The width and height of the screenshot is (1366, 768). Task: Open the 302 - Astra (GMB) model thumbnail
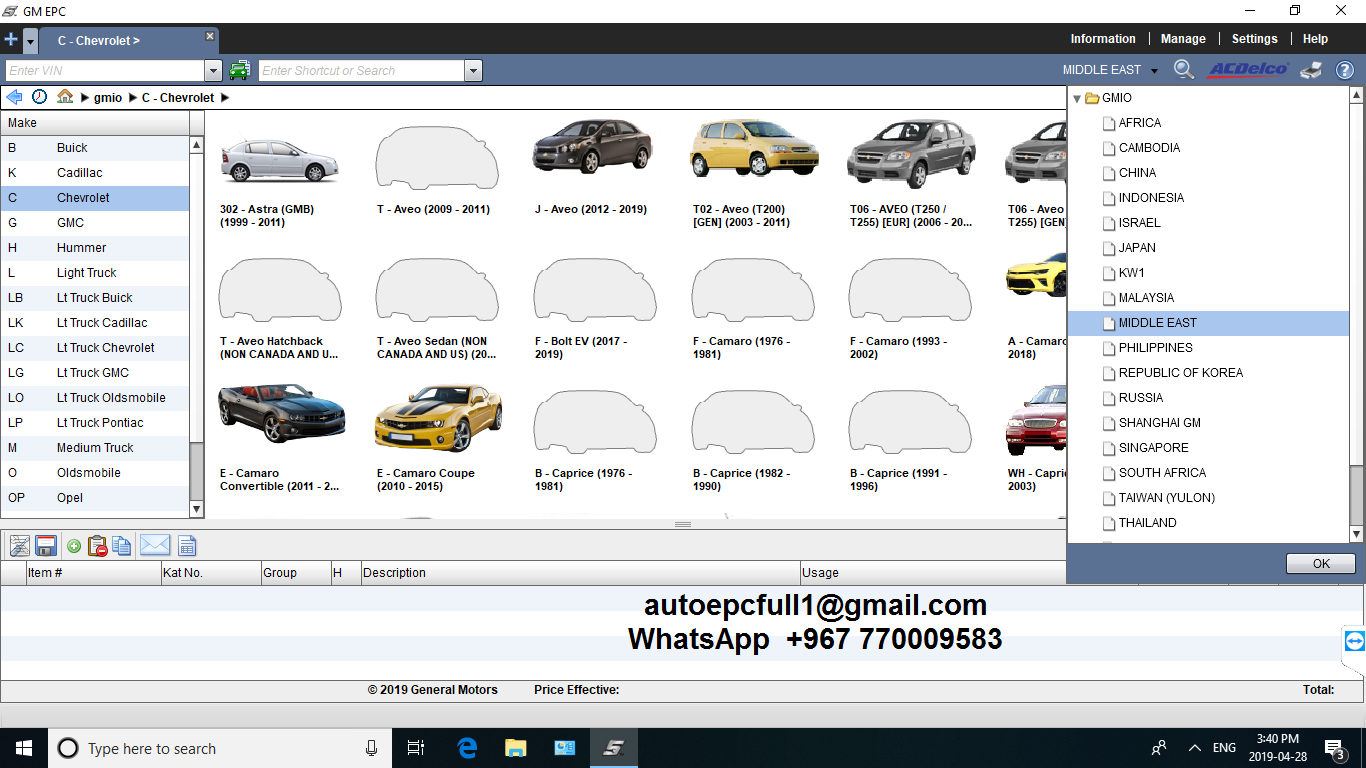(280, 160)
